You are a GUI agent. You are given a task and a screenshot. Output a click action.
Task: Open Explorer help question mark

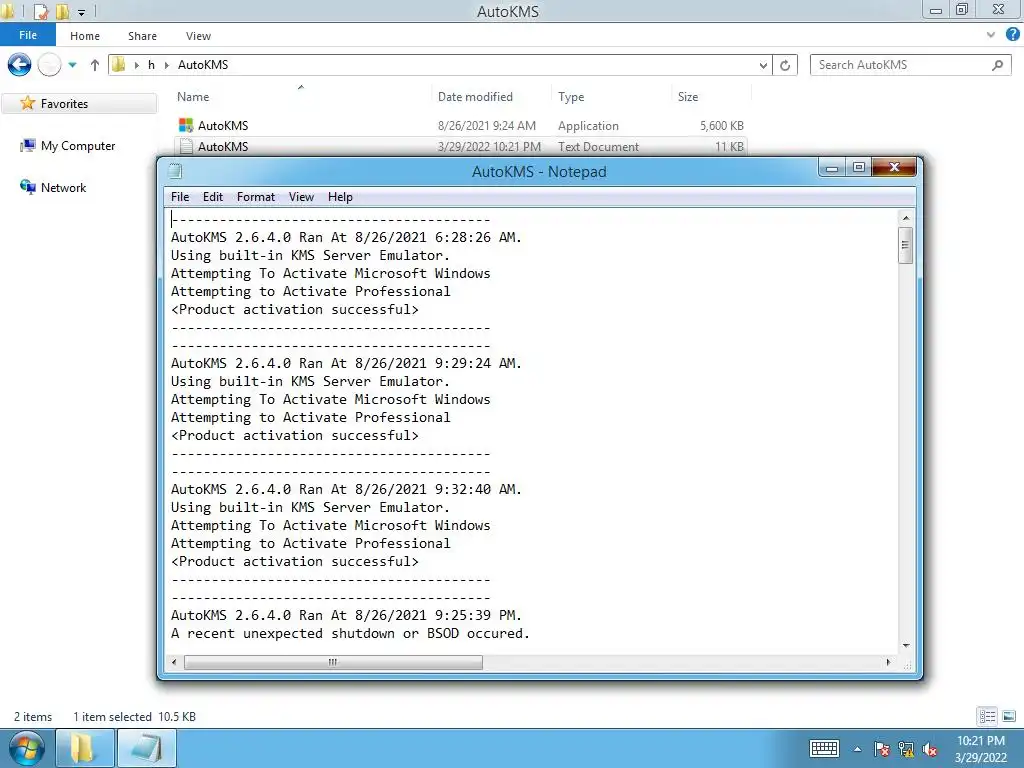(1012, 35)
